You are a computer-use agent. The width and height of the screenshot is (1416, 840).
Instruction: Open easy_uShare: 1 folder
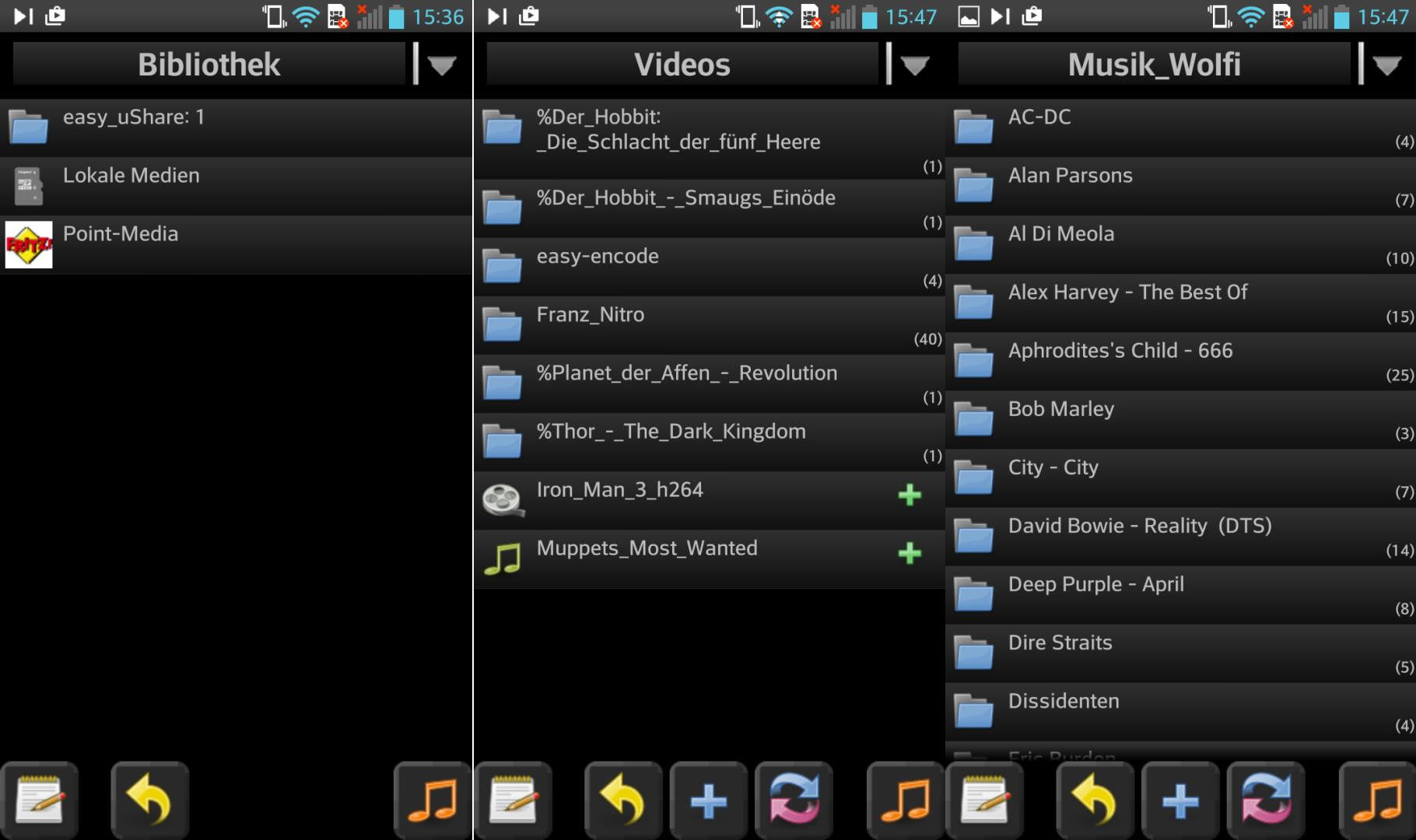(x=236, y=128)
